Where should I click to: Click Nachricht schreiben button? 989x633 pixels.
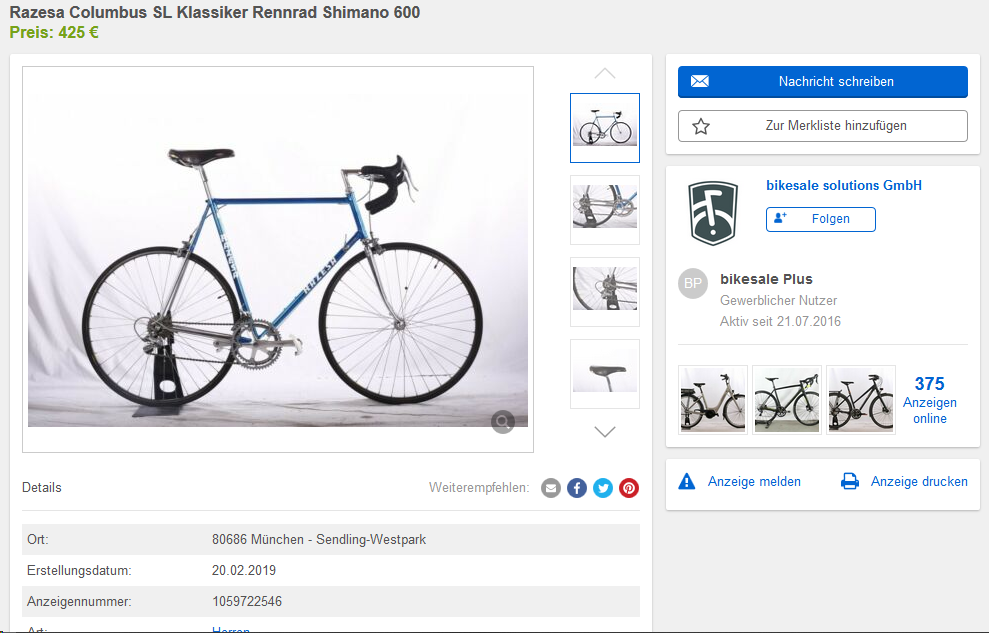coord(822,82)
